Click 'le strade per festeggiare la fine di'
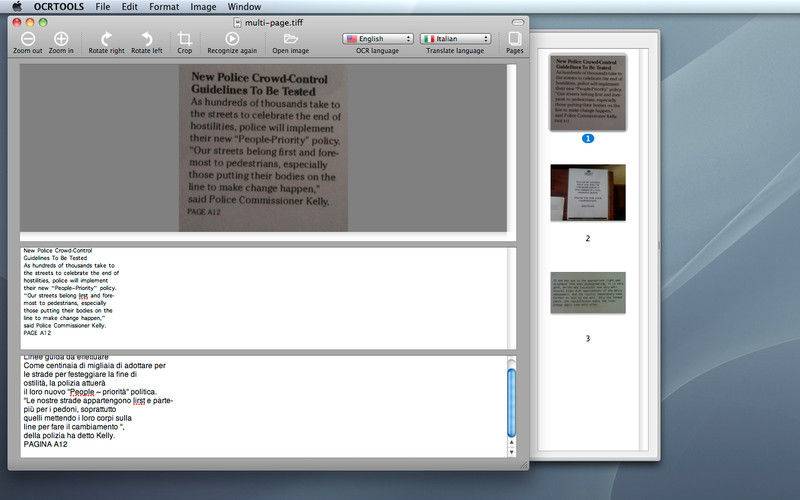This screenshot has height=500, width=800. pyautogui.click(x=80, y=374)
